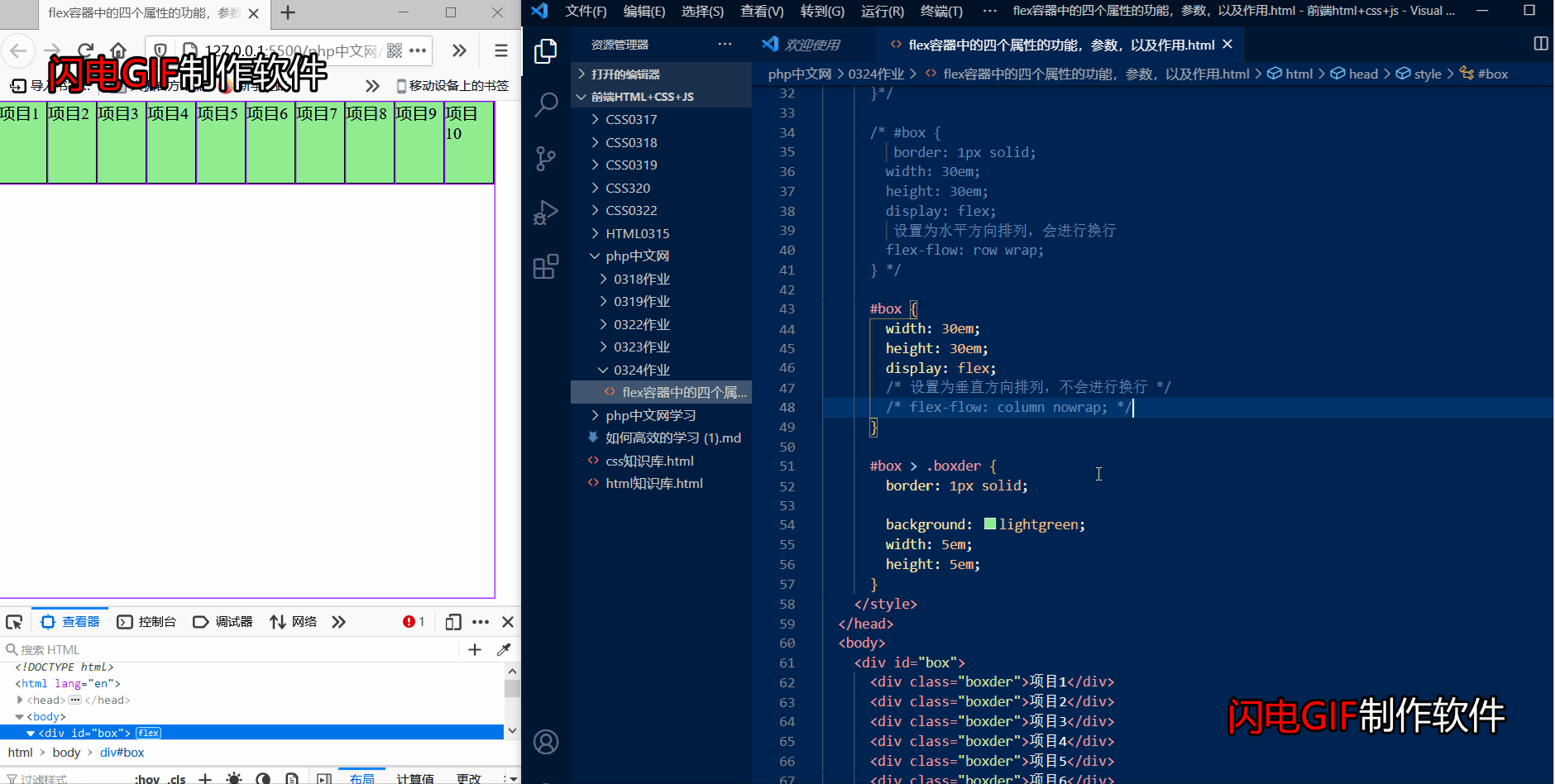Click the lightgreen color swatch on line 54
Image resolution: width=1555 pixels, height=784 pixels.
[989, 523]
